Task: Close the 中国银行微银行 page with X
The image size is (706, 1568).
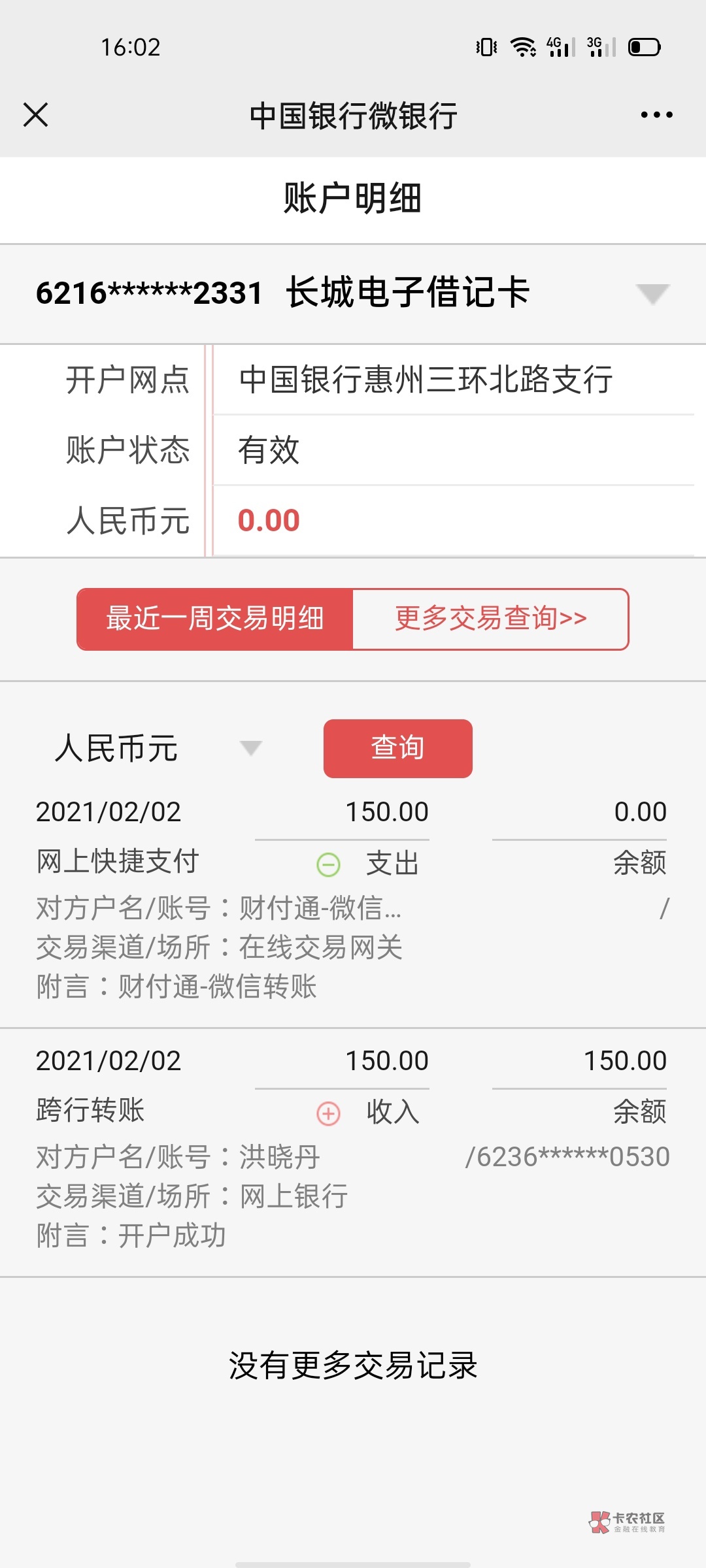Action: pos(36,115)
